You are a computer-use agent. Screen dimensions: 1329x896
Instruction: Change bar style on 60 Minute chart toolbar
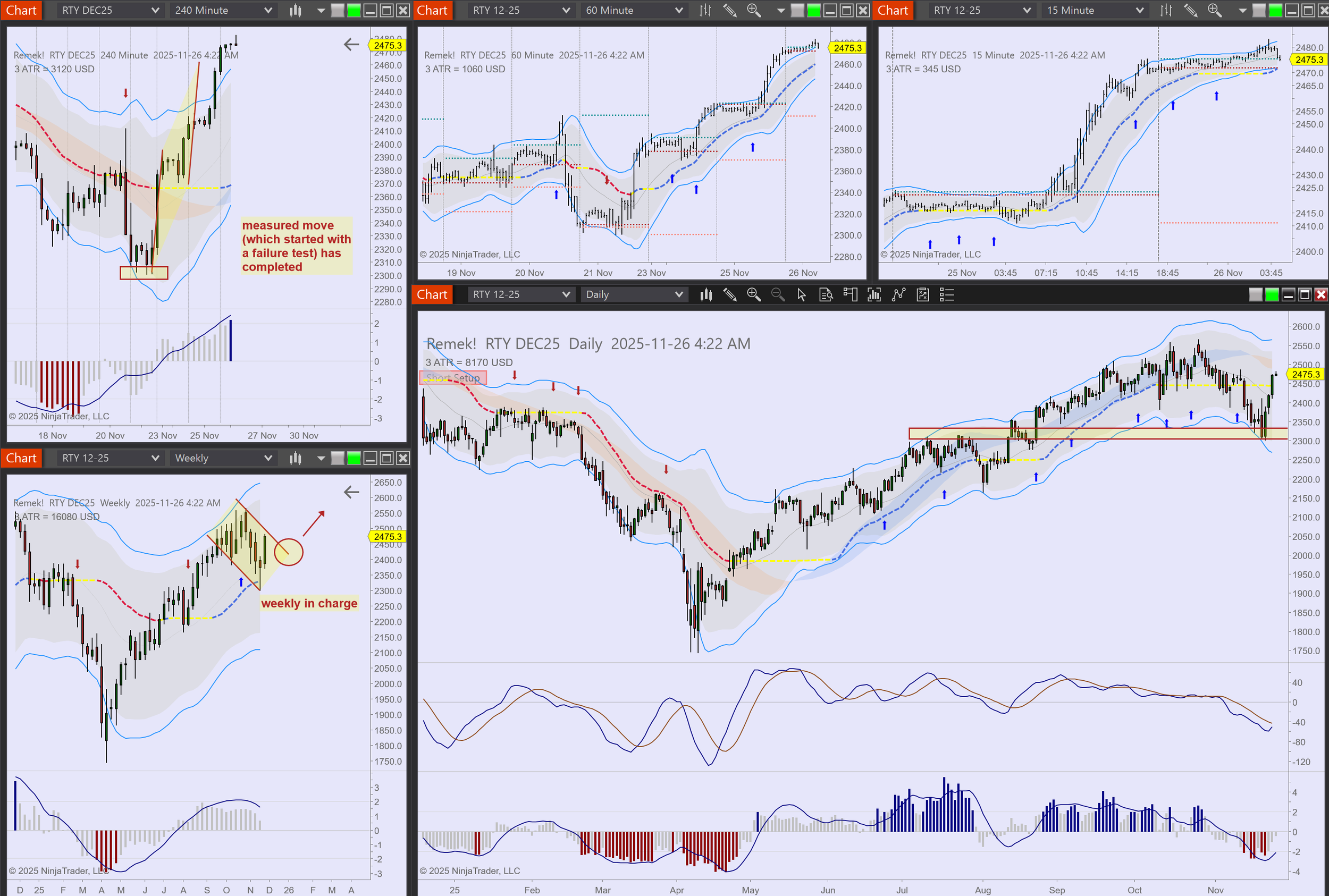pyautogui.click(x=705, y=10)
